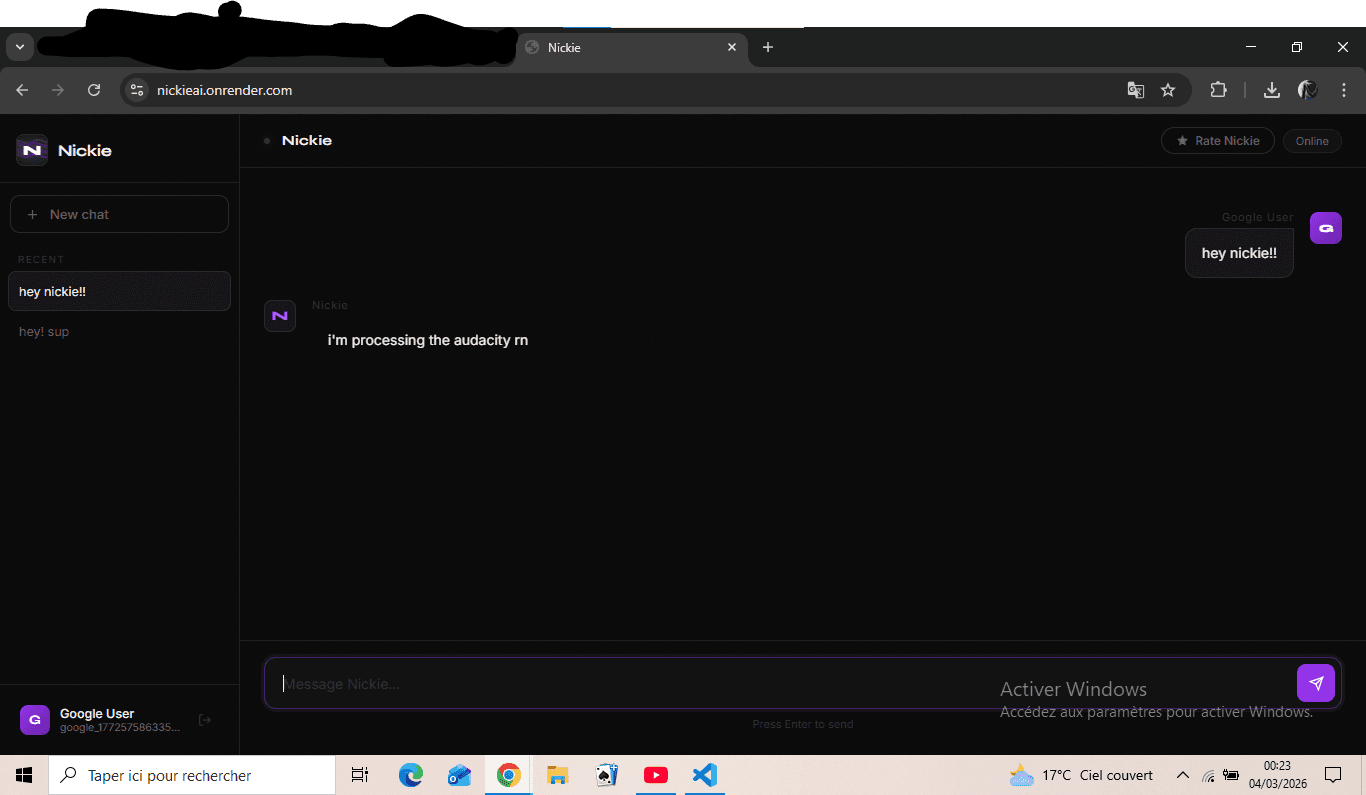The width and height of the screenshot is (1366, 795).
Task: Bookmark the page with the star icon
Action: point(1169,90)
